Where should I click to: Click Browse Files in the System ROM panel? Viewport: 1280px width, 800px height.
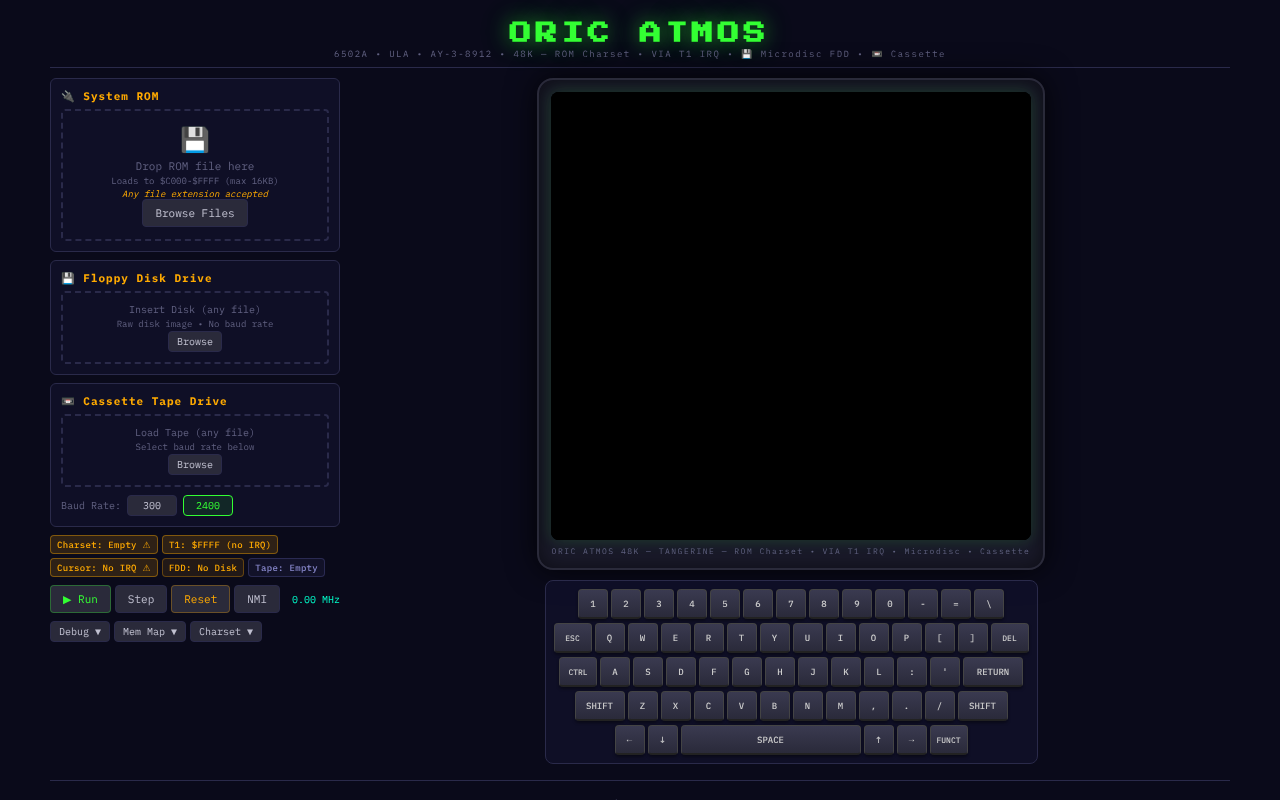click(x=194, y=213)
